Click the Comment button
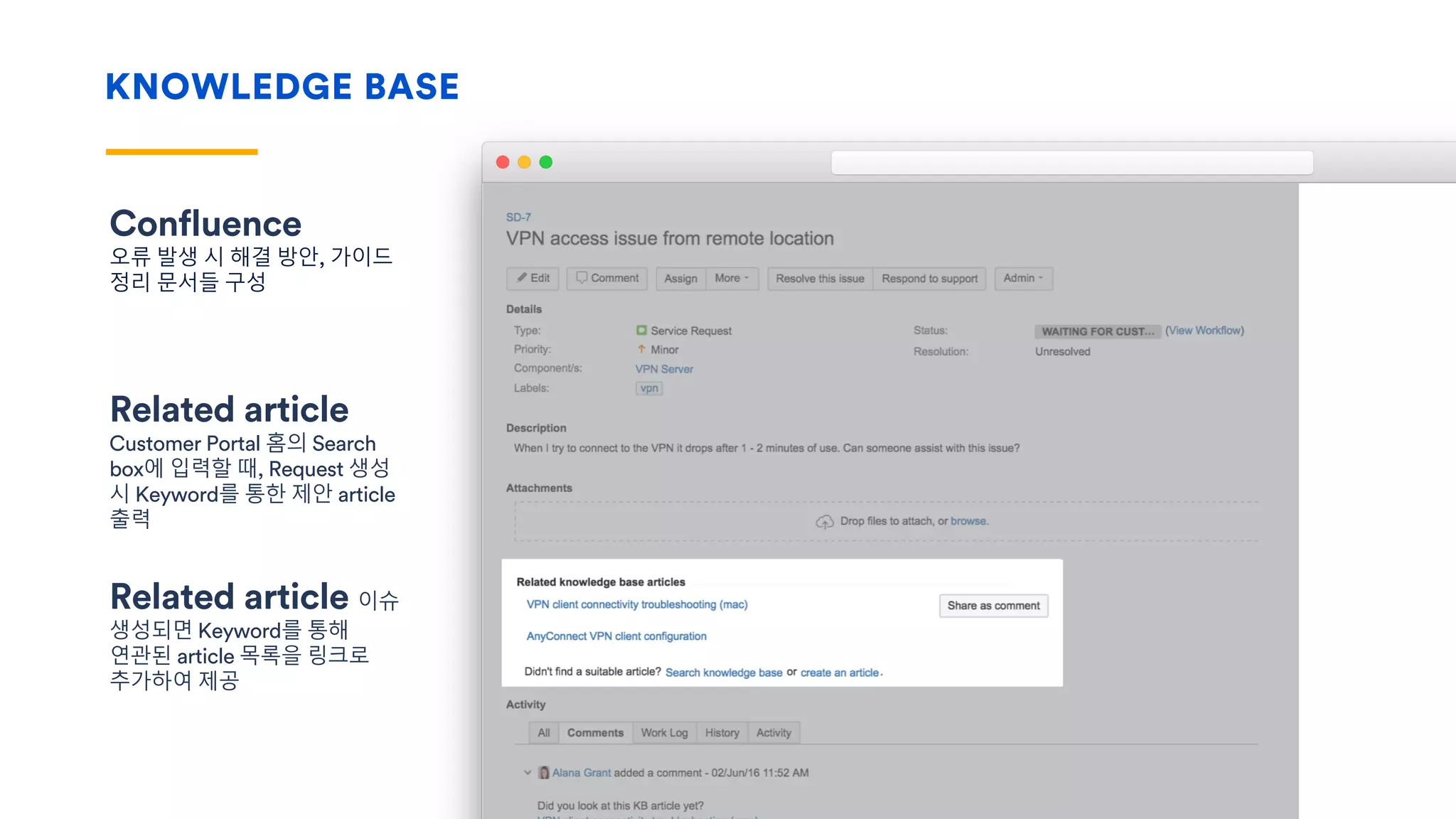Viewport: 1456px width, 819px height. [607, 278]
